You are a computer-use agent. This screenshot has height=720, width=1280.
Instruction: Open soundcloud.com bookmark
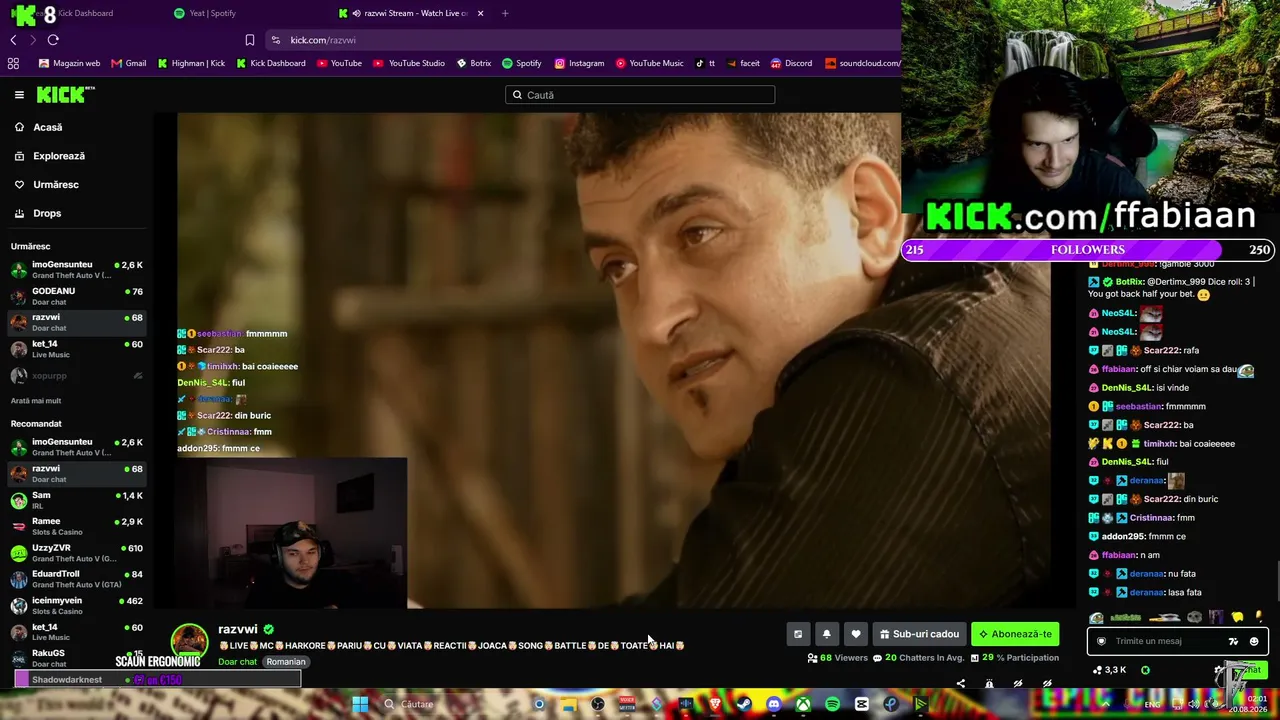tap(863, 63)
